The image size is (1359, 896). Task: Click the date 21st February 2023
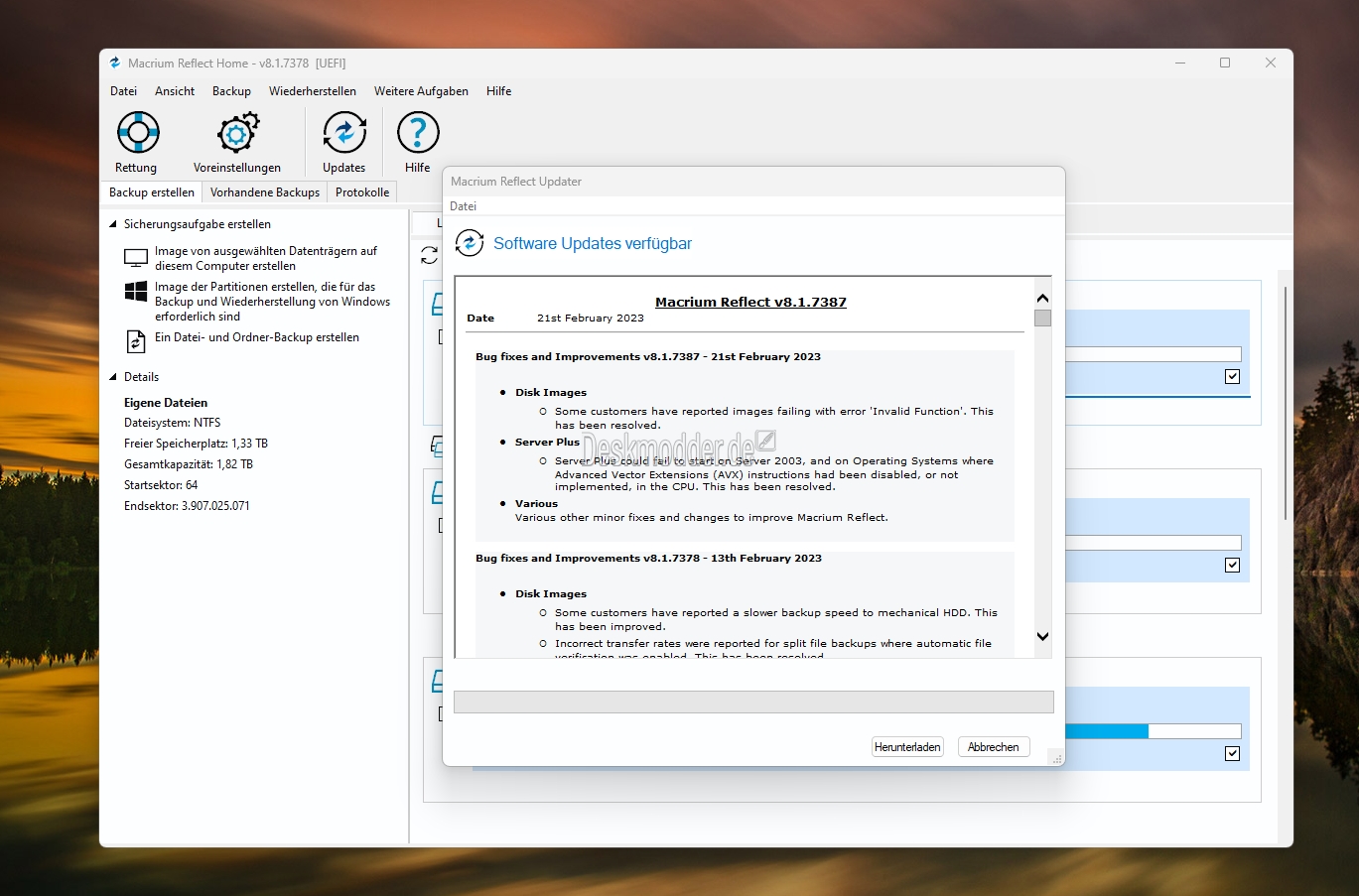(591, 319)
